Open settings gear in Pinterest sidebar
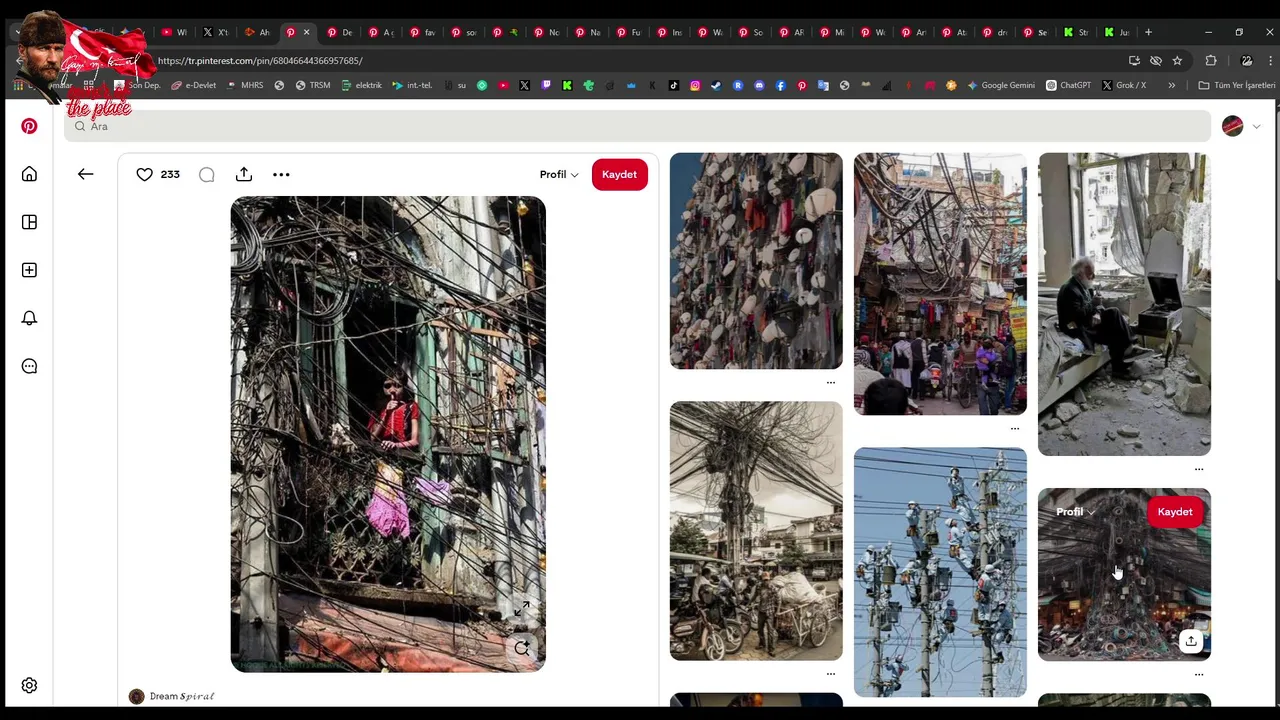Screen dimensions: 1280x720 29,686
